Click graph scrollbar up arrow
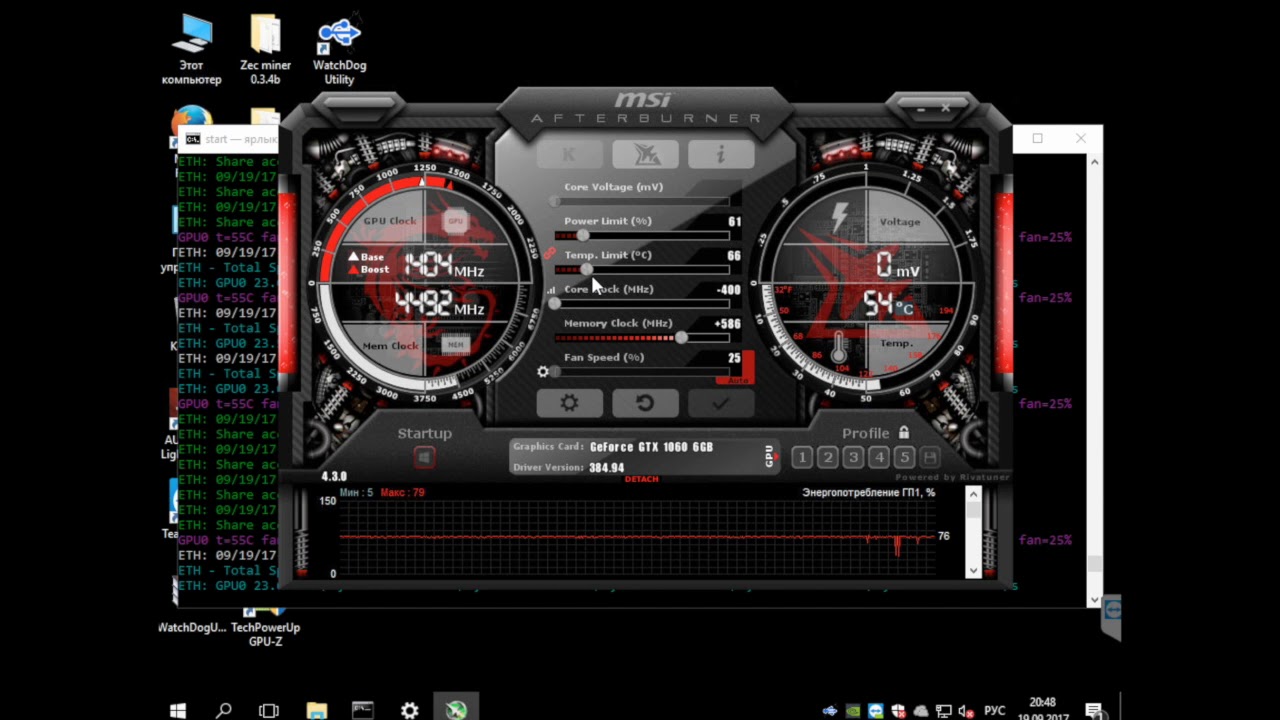Screen dimensions: 1280x720 [x=973, y=494]
